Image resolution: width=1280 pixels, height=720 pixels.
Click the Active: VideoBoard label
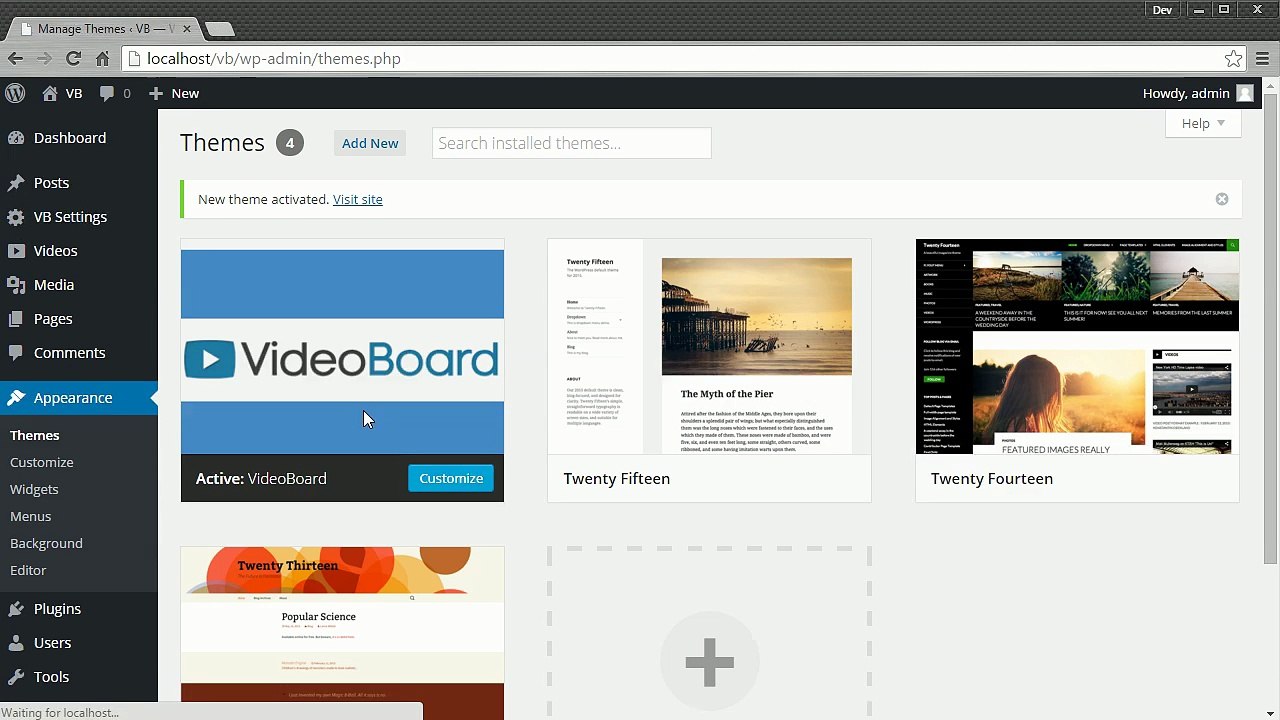[x=261, y=478]
